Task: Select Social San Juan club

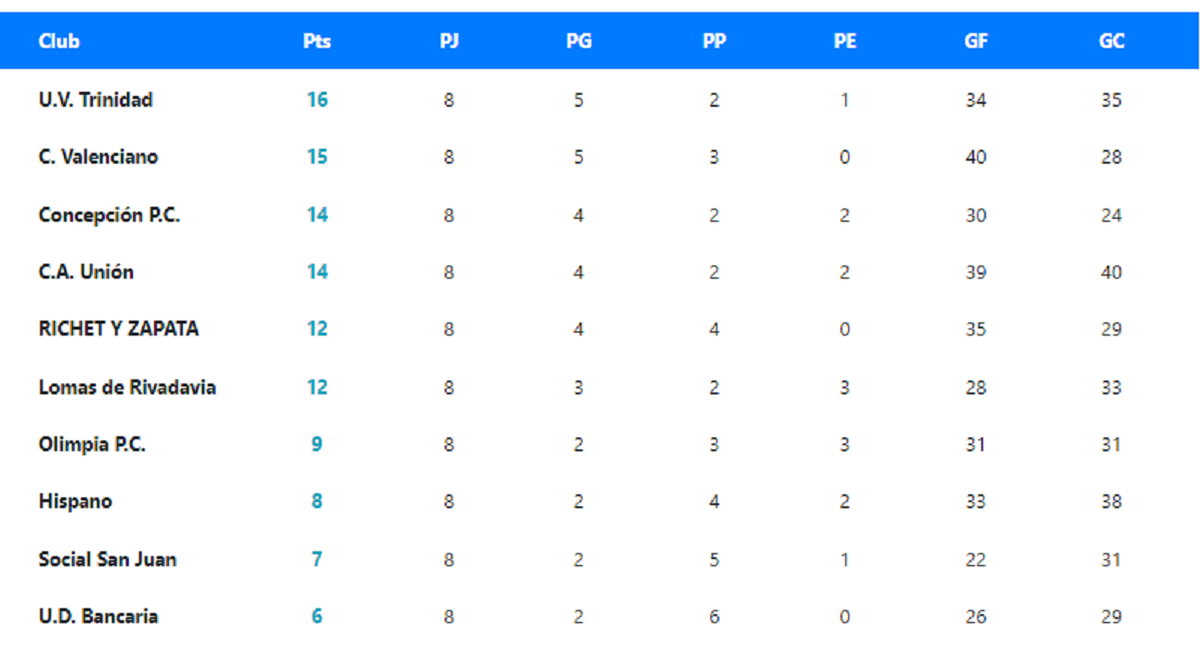Action: pyautogui.click(x=107, y=560)
